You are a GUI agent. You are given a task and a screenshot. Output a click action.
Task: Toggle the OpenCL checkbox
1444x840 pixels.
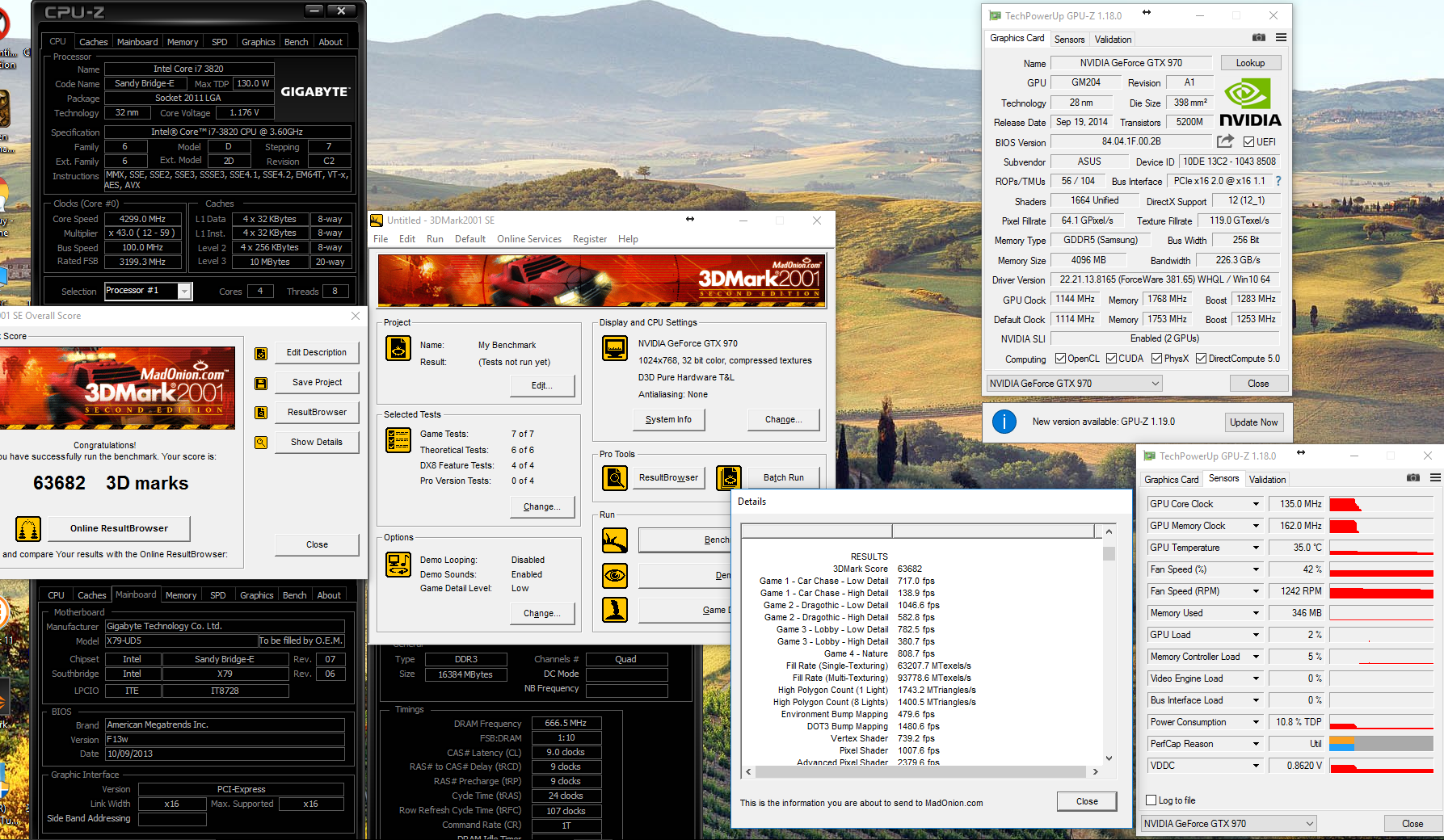tap(1060, 359)
